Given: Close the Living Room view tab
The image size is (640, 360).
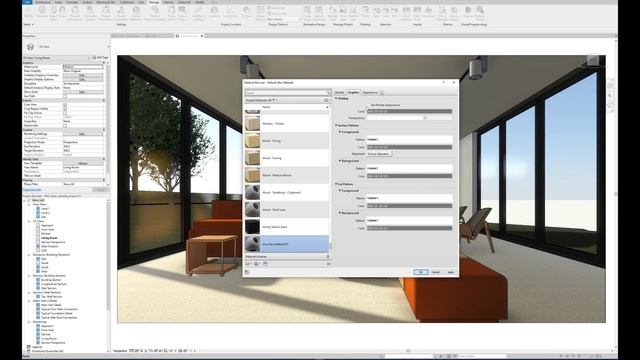Looking at the screenshot, I should pos(202,36).
